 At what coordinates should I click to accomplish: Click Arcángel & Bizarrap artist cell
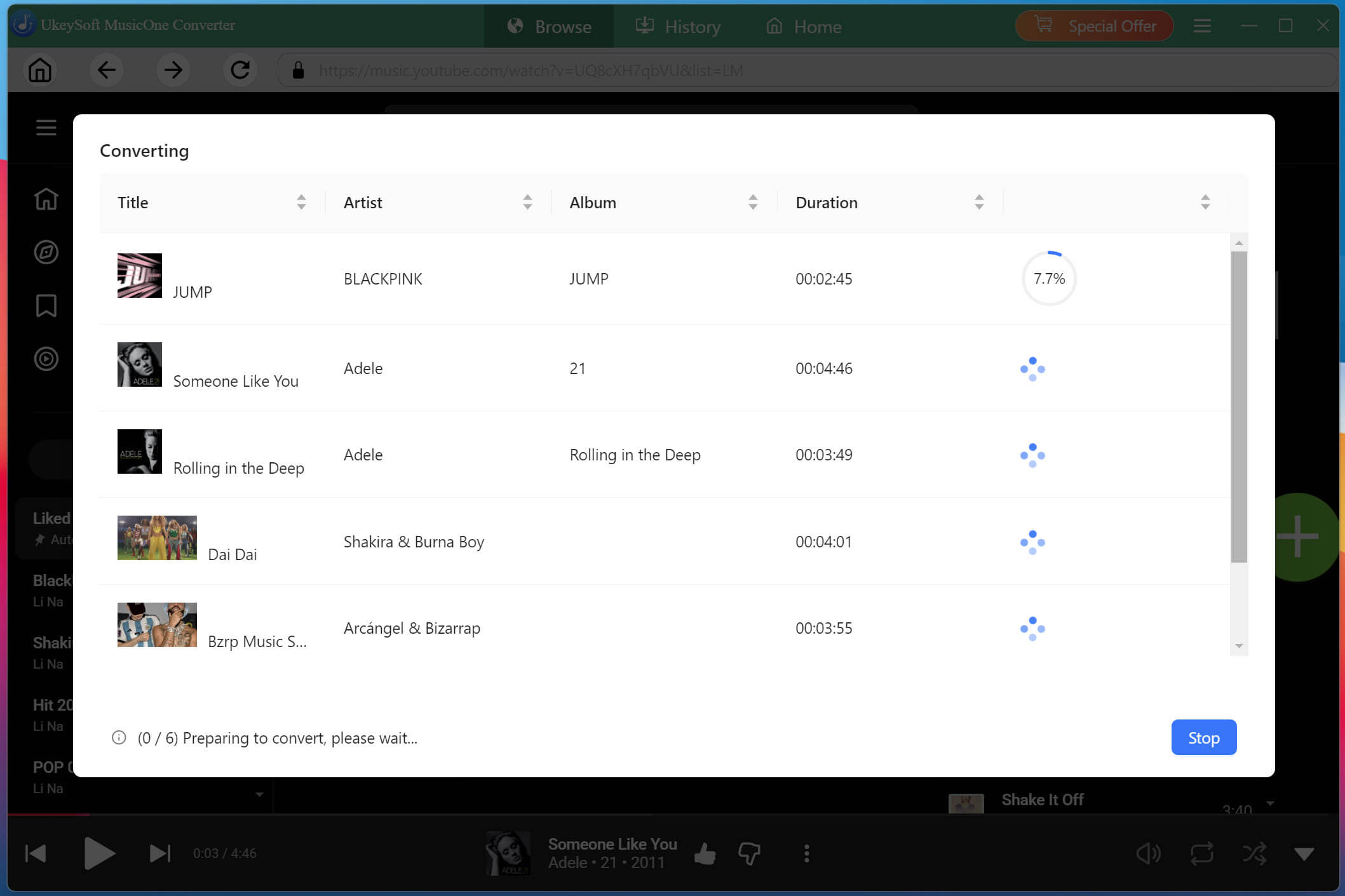click(x=412, y=628)
